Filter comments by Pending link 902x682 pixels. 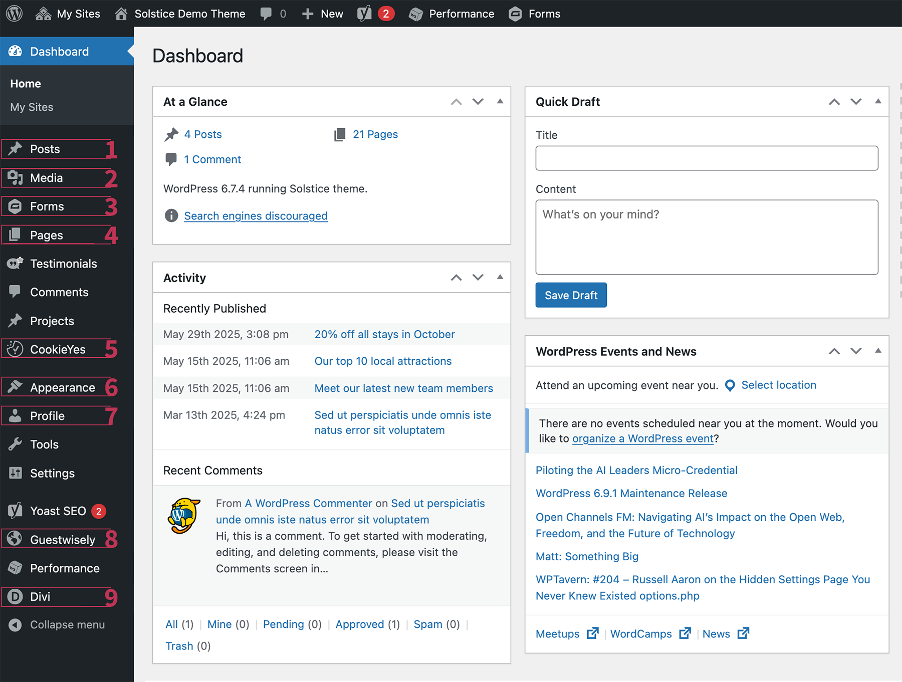coord(283,624)
